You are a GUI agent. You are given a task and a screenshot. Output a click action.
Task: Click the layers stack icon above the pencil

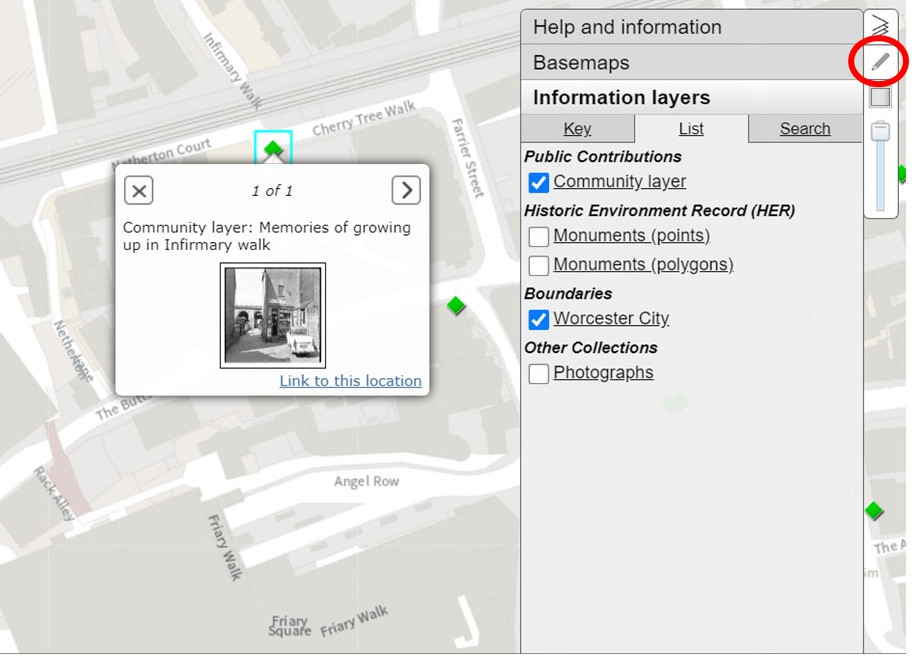880,26
